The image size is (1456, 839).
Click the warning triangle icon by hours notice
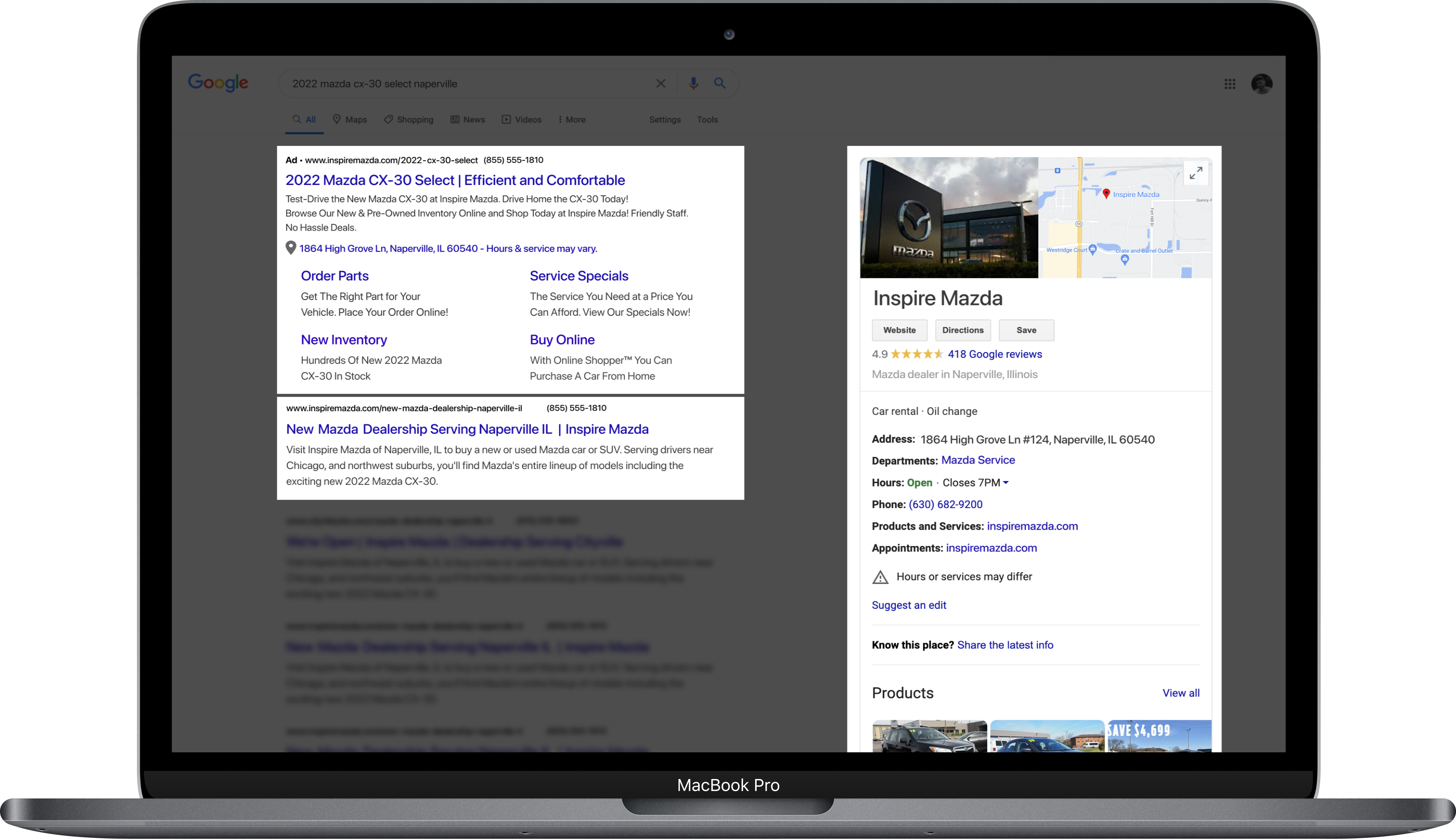tap(880, 577)
